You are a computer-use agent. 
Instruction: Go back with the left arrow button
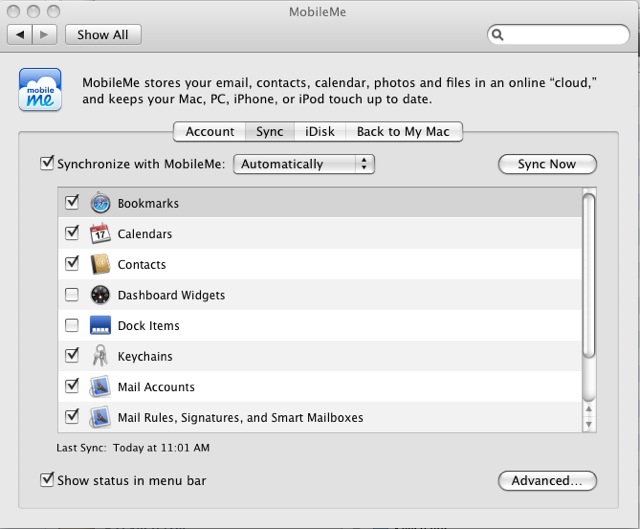click(20, 35)
